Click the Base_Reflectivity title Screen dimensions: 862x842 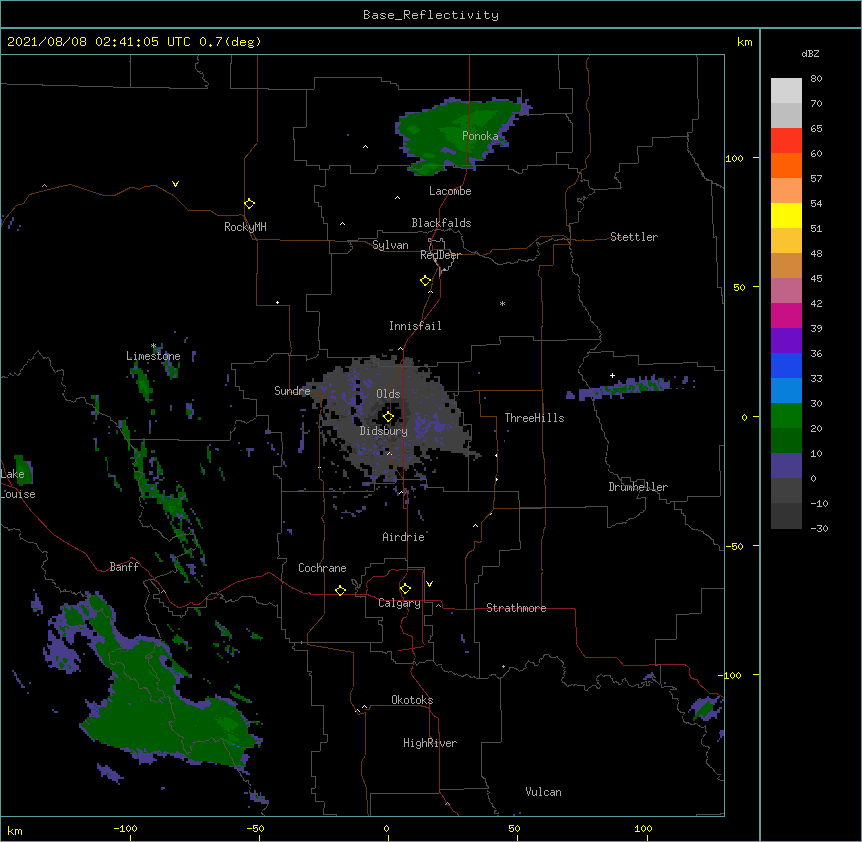tap(431, 15)
